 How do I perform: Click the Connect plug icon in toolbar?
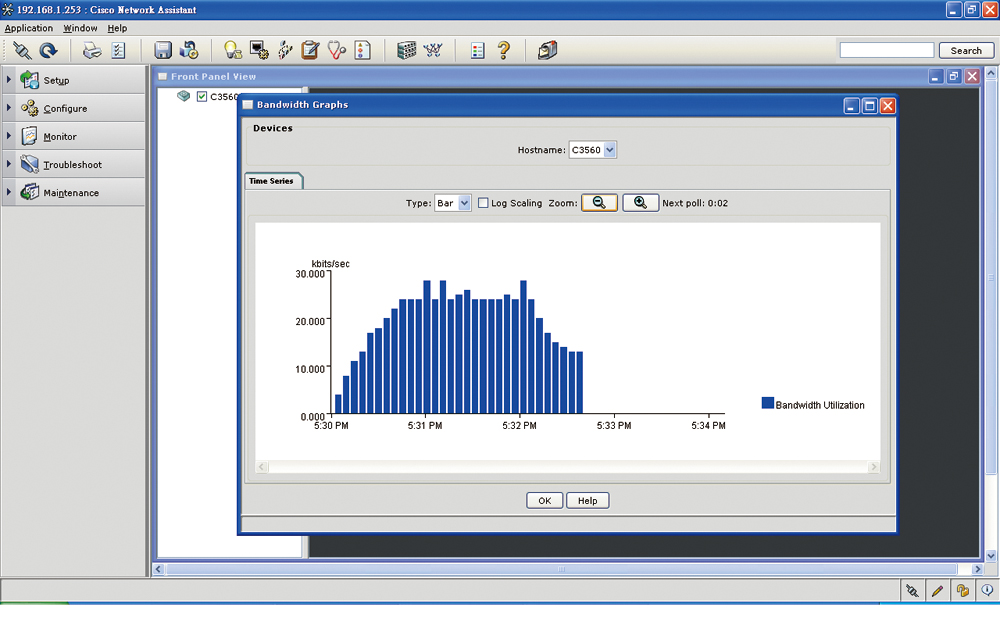point(22,50)
